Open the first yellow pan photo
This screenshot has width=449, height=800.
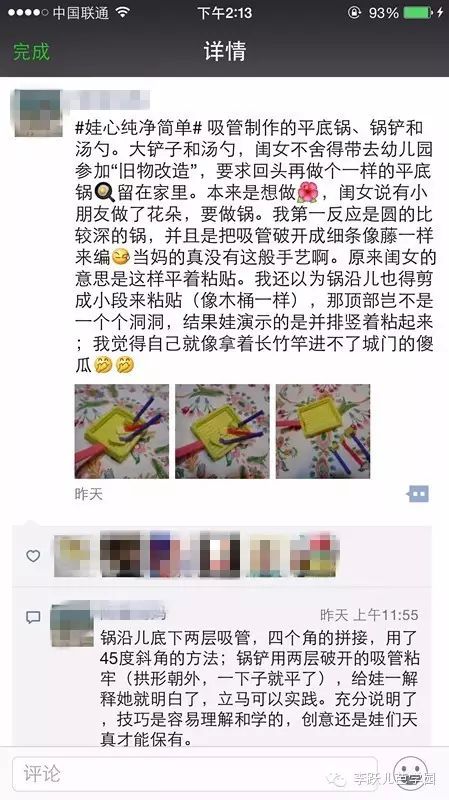click(121, 431)
